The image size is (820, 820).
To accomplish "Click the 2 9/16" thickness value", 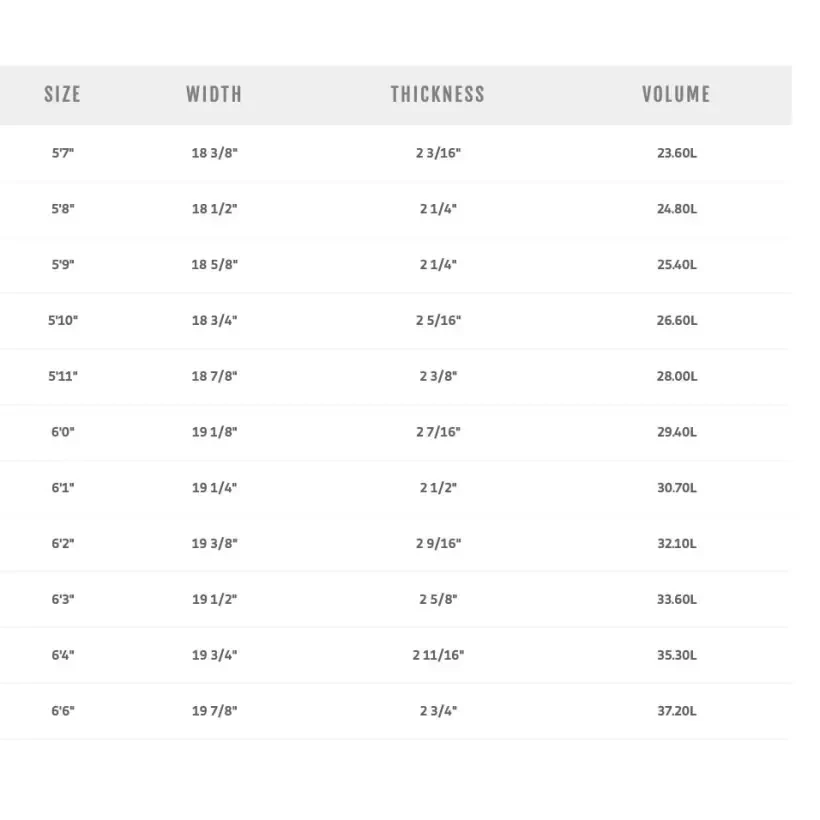I will click(x=438, y=544).
